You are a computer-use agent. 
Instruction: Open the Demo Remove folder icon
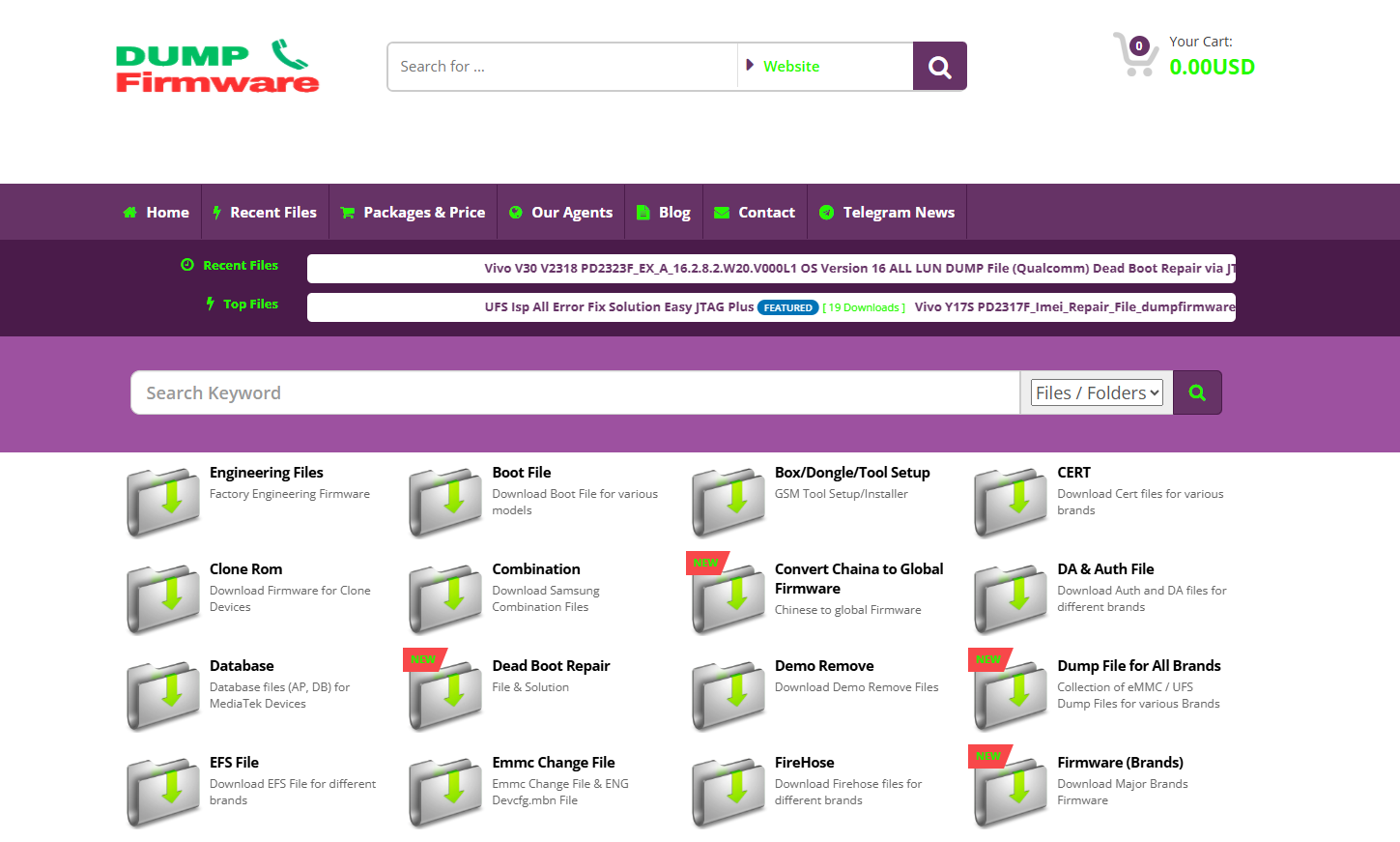(729, 695)
